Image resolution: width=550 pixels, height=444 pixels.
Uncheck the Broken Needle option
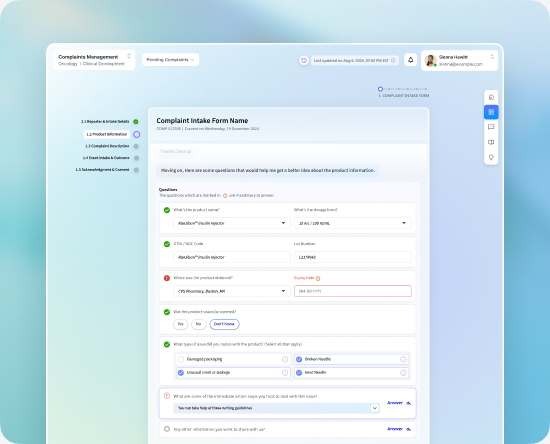click(299, 359)
